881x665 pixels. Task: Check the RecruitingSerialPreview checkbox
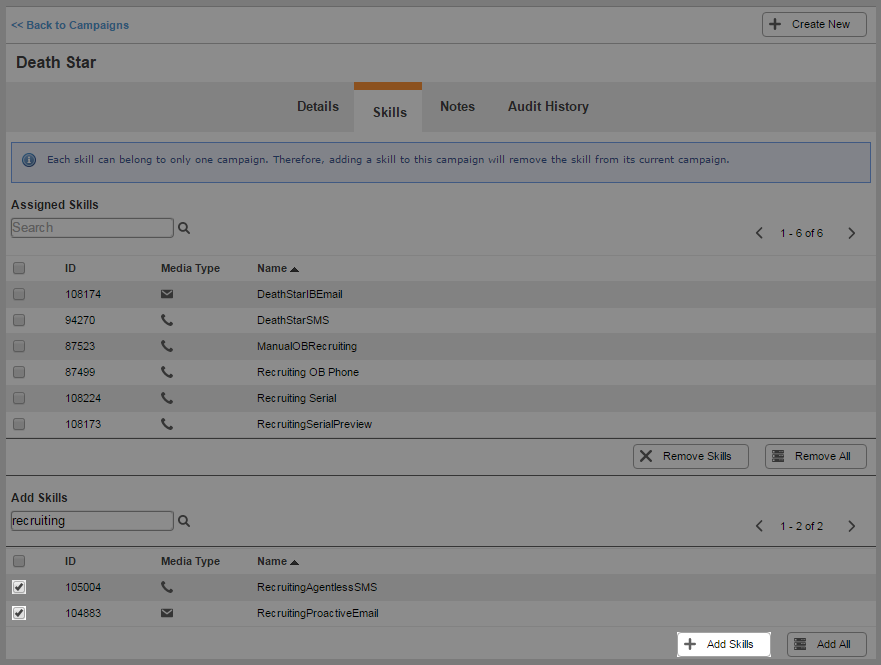click(x=19, y=424)
